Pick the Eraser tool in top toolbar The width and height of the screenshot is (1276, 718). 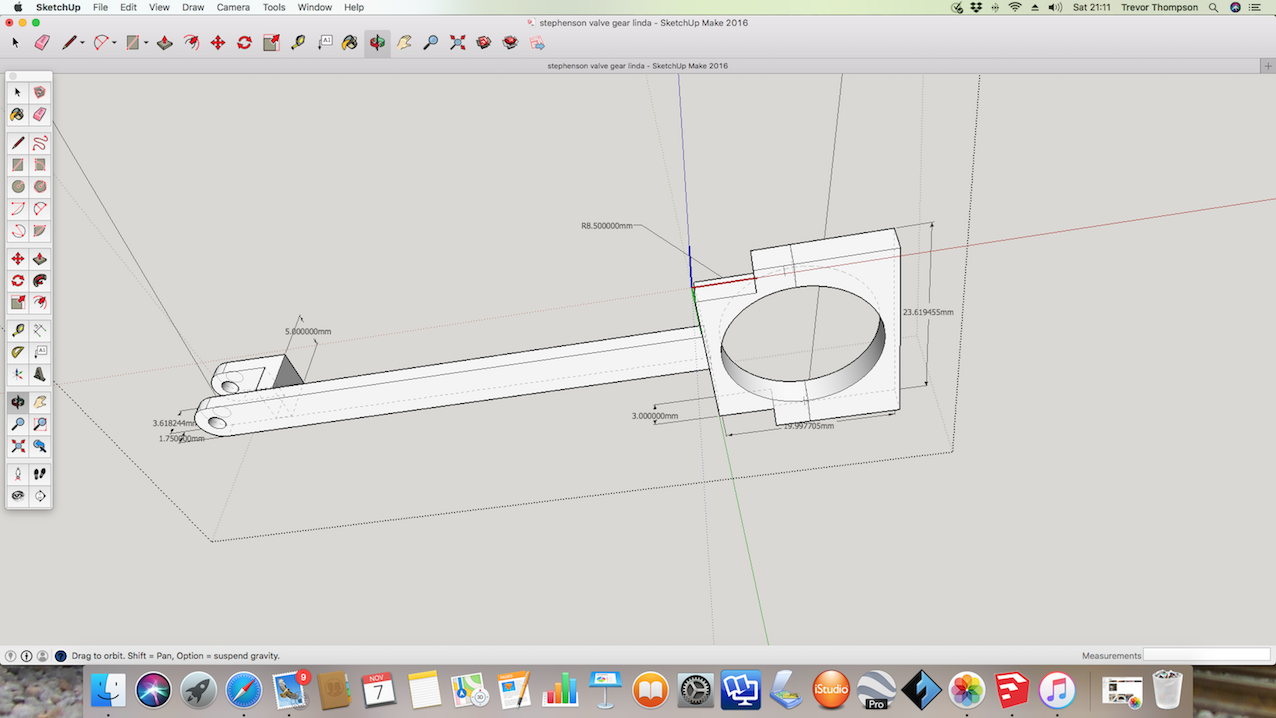tap(42, 43)
